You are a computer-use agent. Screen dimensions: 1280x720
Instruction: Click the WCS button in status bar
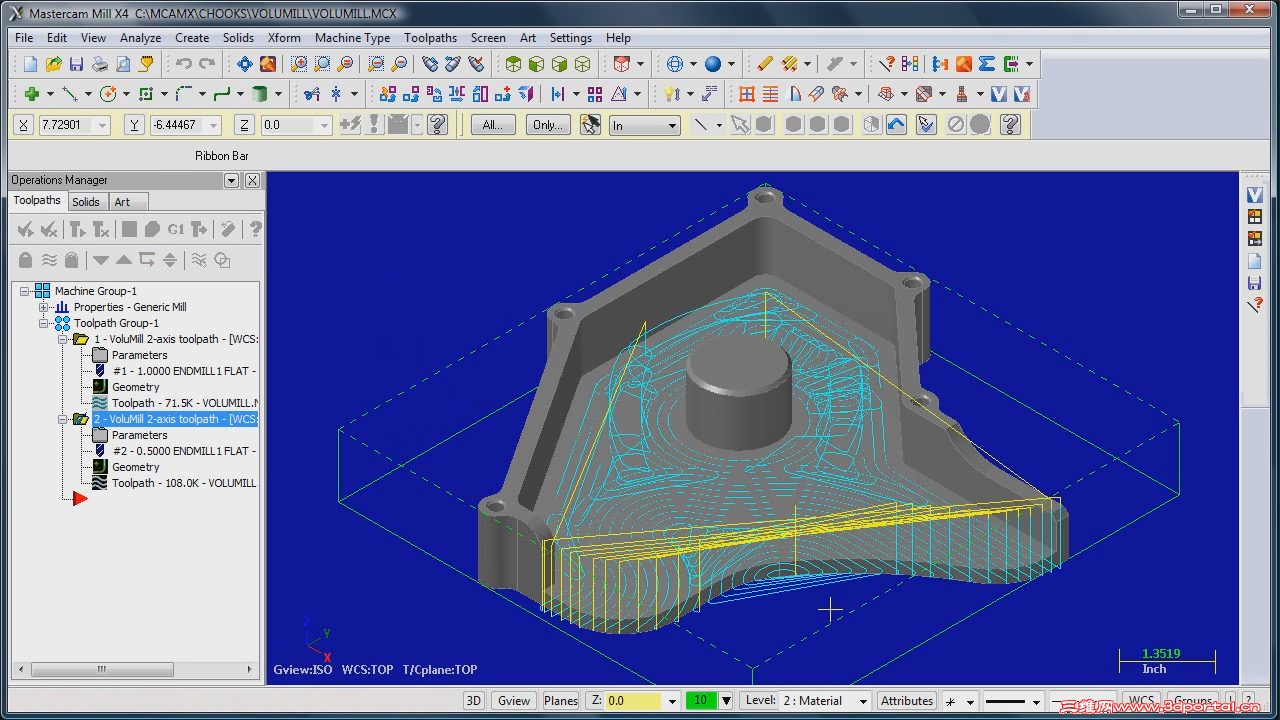[x=1141, y=701]
